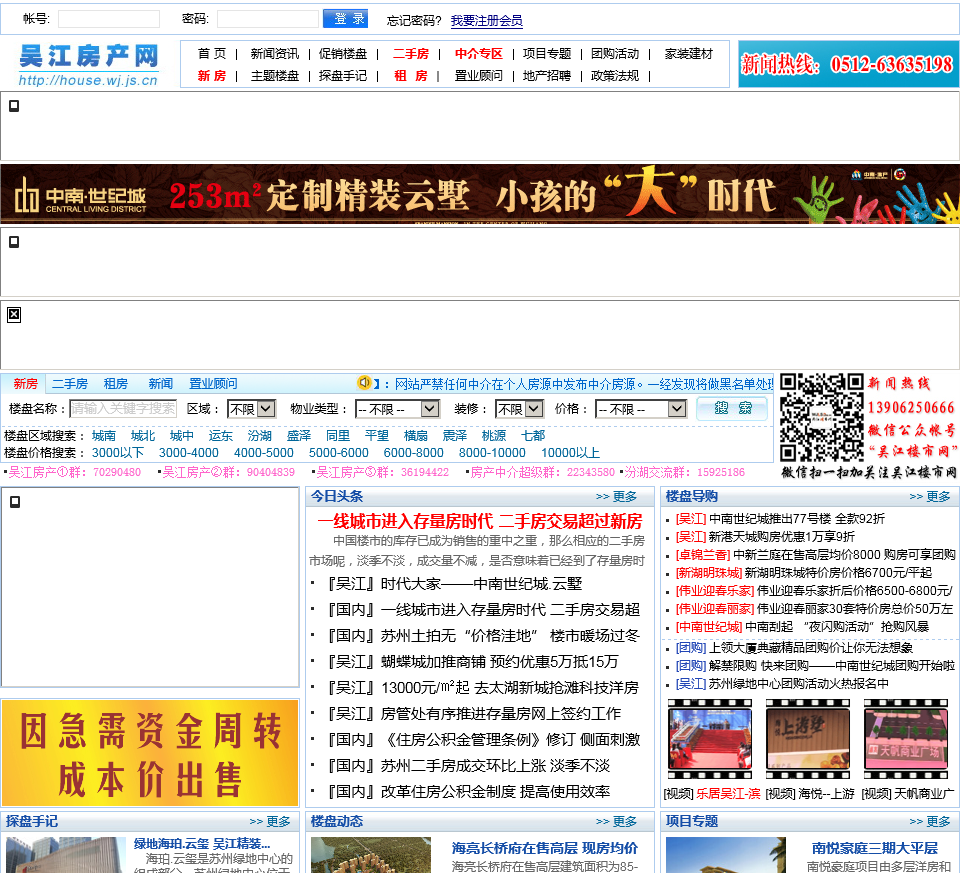This screenshot has height=873, width=960.
Task: Open the 价格 dropdown
Action: (640, 408)
